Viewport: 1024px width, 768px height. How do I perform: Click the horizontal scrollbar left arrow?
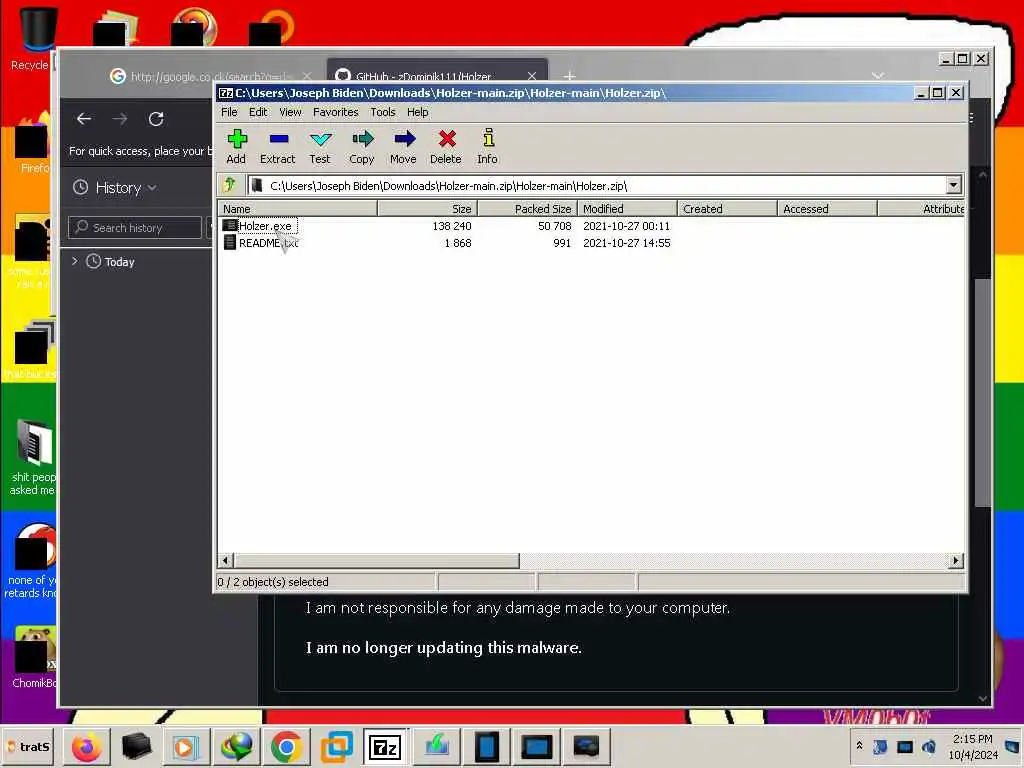226,560
